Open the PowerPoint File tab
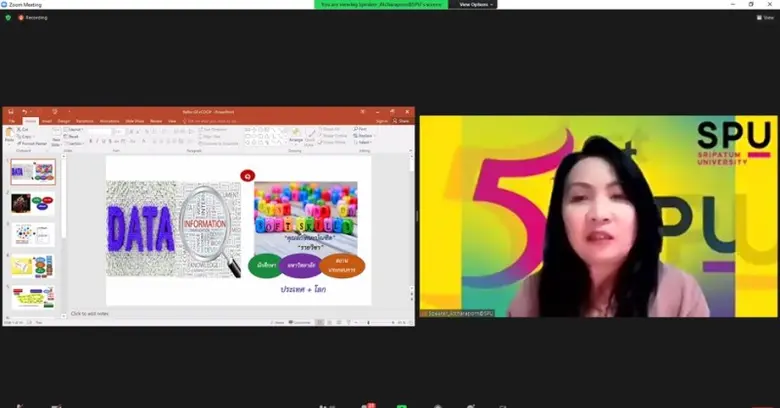 click(x=13, y=121)
